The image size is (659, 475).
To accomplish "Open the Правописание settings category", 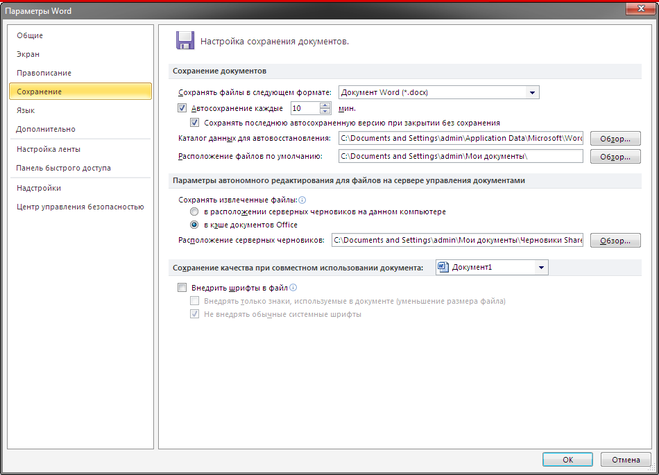I will coord(80,73).
